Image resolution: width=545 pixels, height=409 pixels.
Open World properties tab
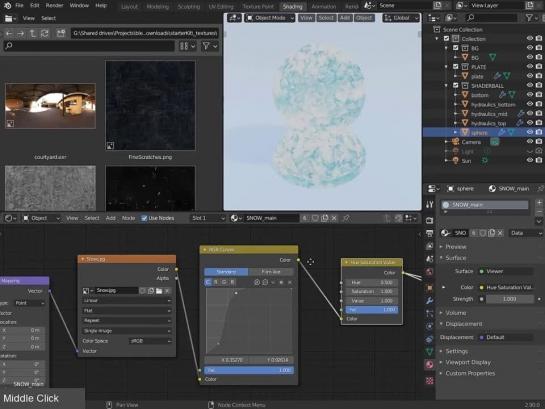pyautogui.click(x=430, y=272)
